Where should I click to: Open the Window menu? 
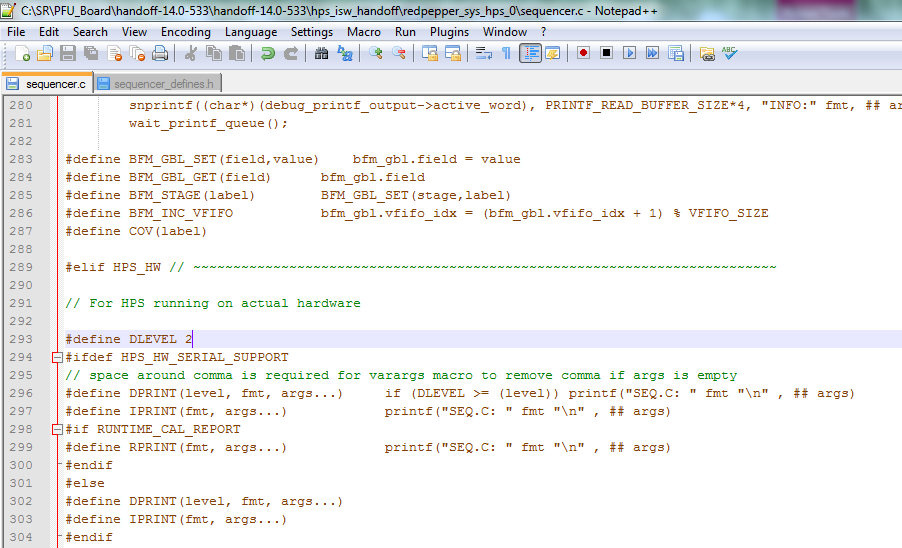pos(504,32)
